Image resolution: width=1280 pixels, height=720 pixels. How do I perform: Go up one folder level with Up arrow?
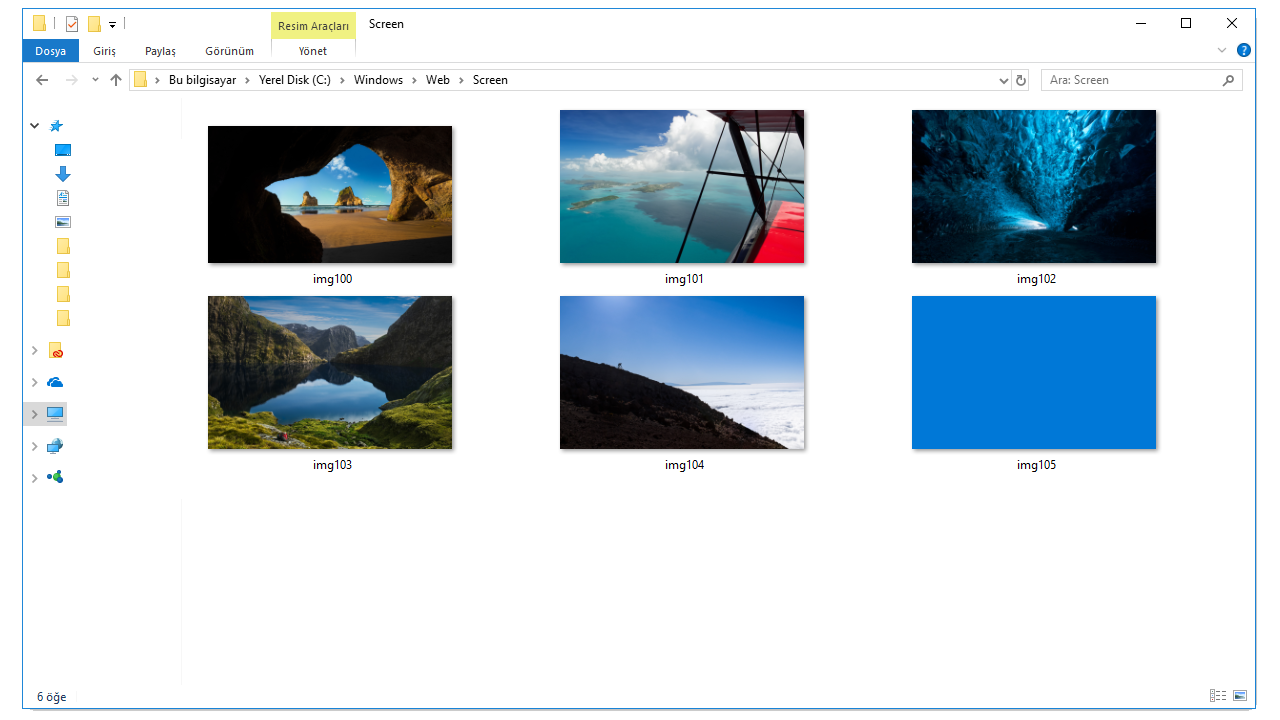click(116, 80)
